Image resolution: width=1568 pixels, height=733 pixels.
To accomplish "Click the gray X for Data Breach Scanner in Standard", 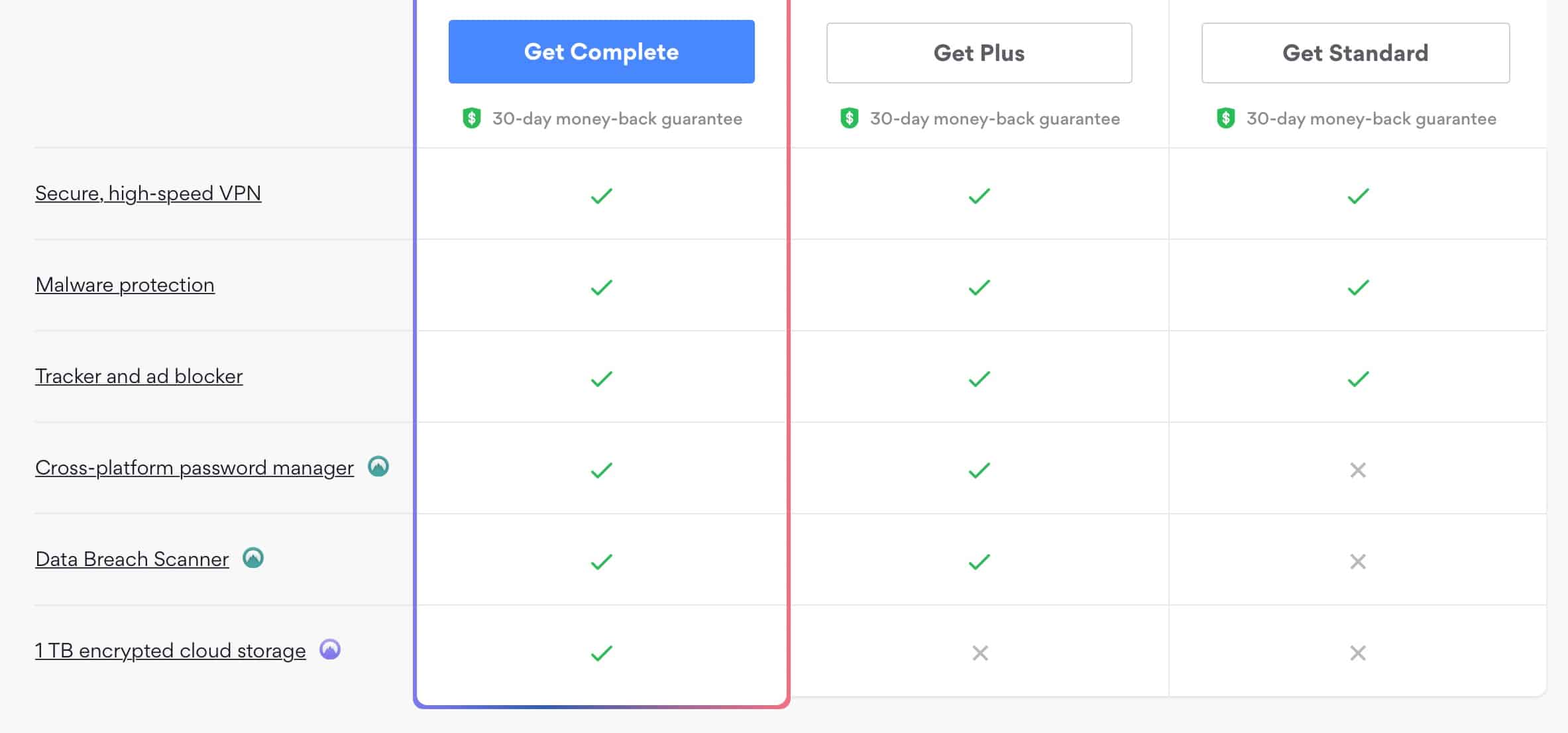I will [1358, 562].
